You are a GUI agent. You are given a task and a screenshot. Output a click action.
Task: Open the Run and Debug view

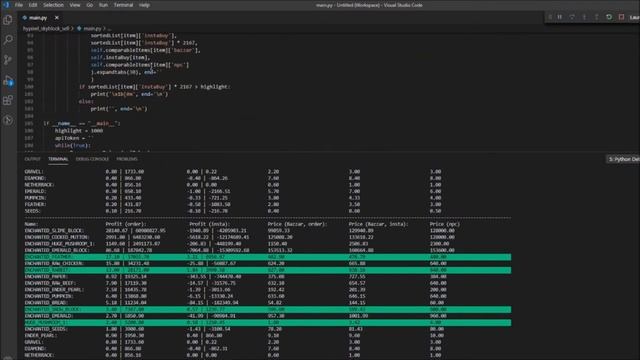[x=8, y=80]
